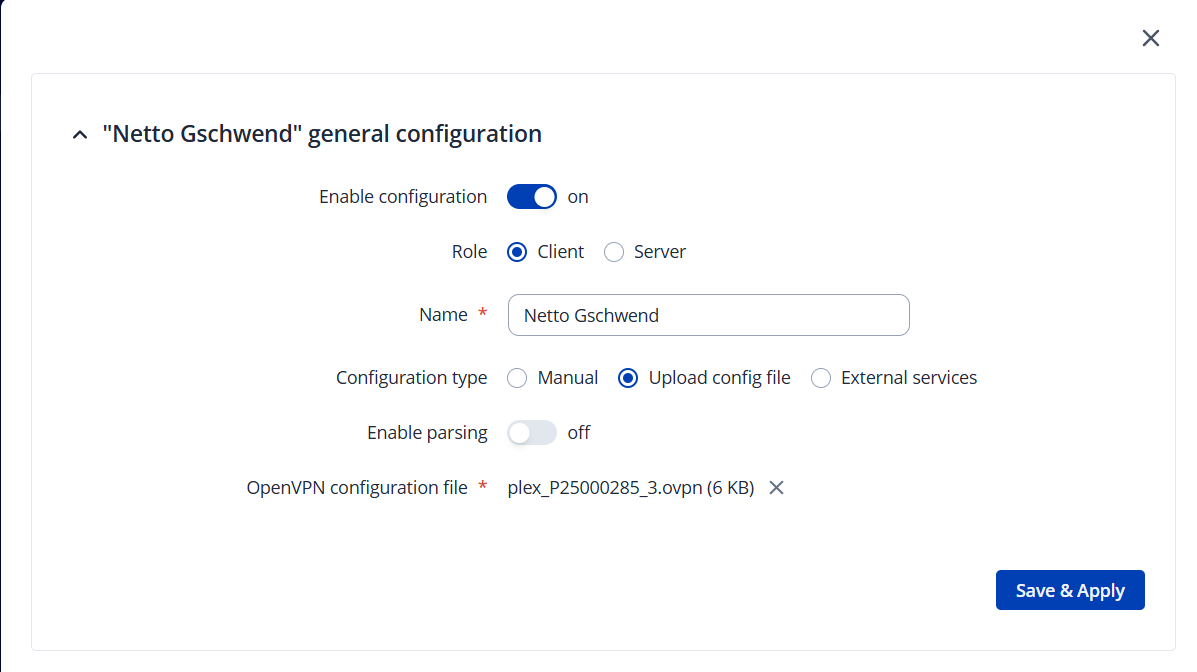The height and width of the screenshot is (672, 1197).
Task: Remove the uploaded plex_P25000285_3.ovpn file
Action: 776,488
